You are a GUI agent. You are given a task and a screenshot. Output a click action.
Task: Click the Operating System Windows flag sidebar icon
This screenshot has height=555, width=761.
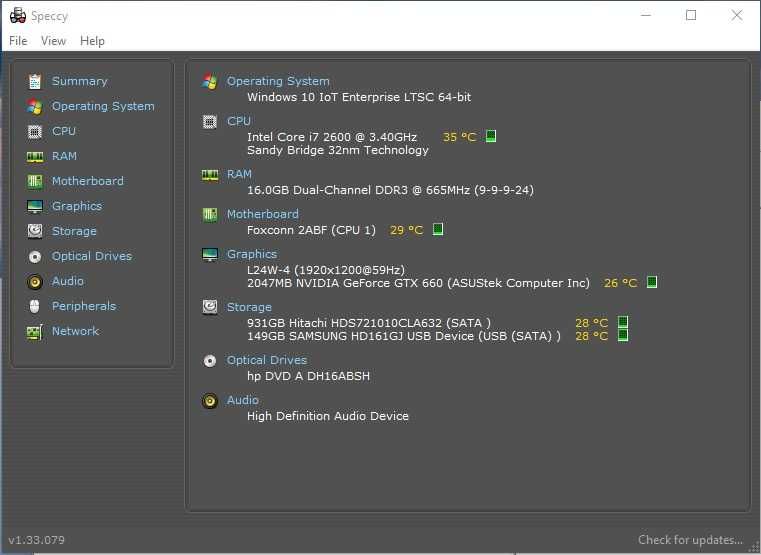(34, 106)
